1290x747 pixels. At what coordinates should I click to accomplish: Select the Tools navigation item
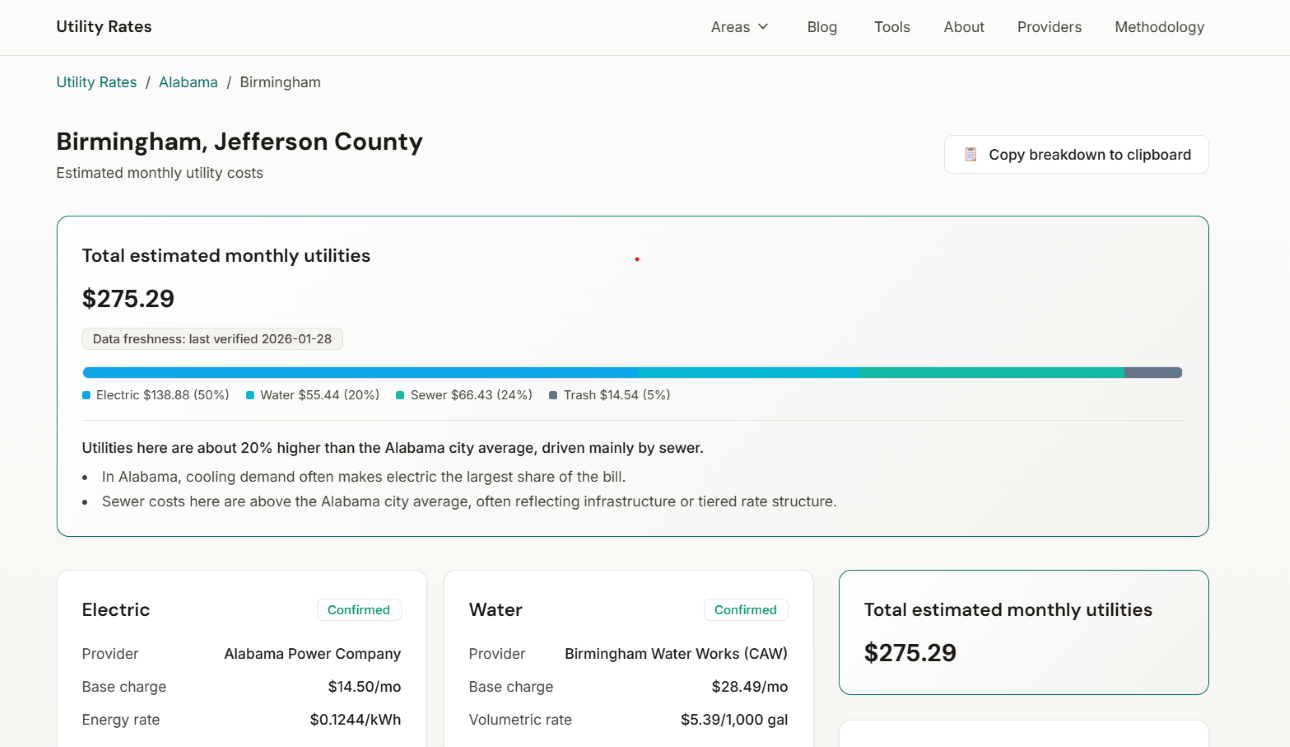click(x=891, y=27)
